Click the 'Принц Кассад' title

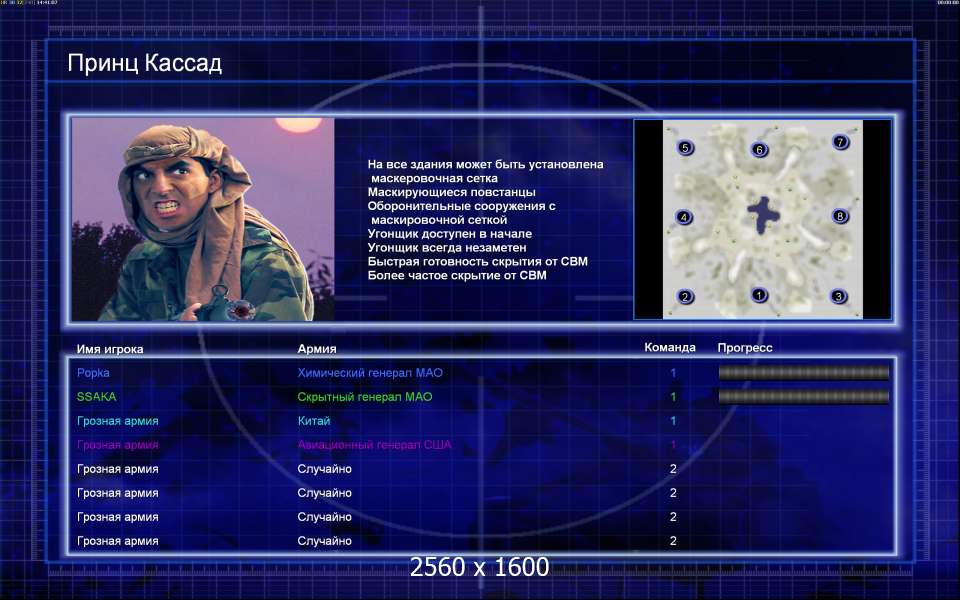point(144,63)
